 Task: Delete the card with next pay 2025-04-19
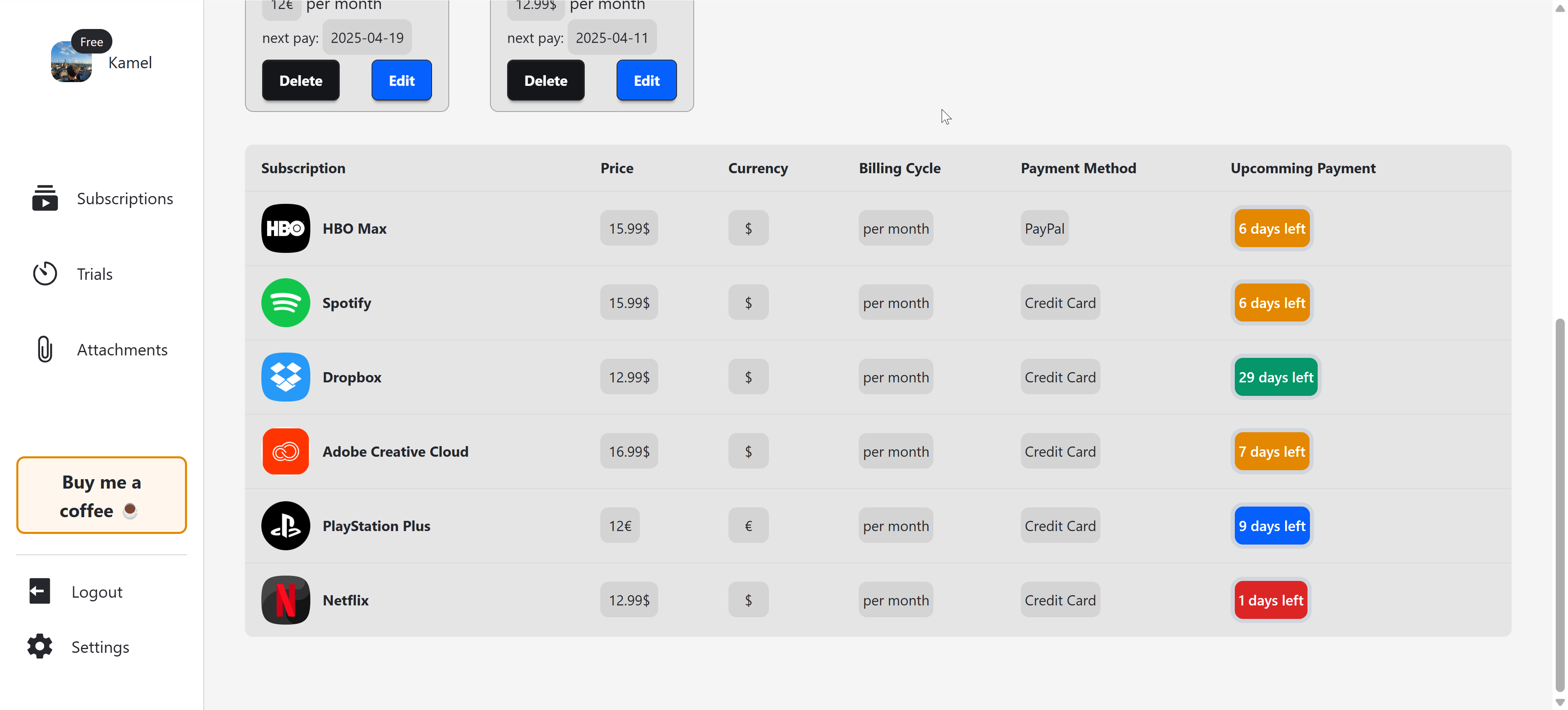(x=301, y=80)
